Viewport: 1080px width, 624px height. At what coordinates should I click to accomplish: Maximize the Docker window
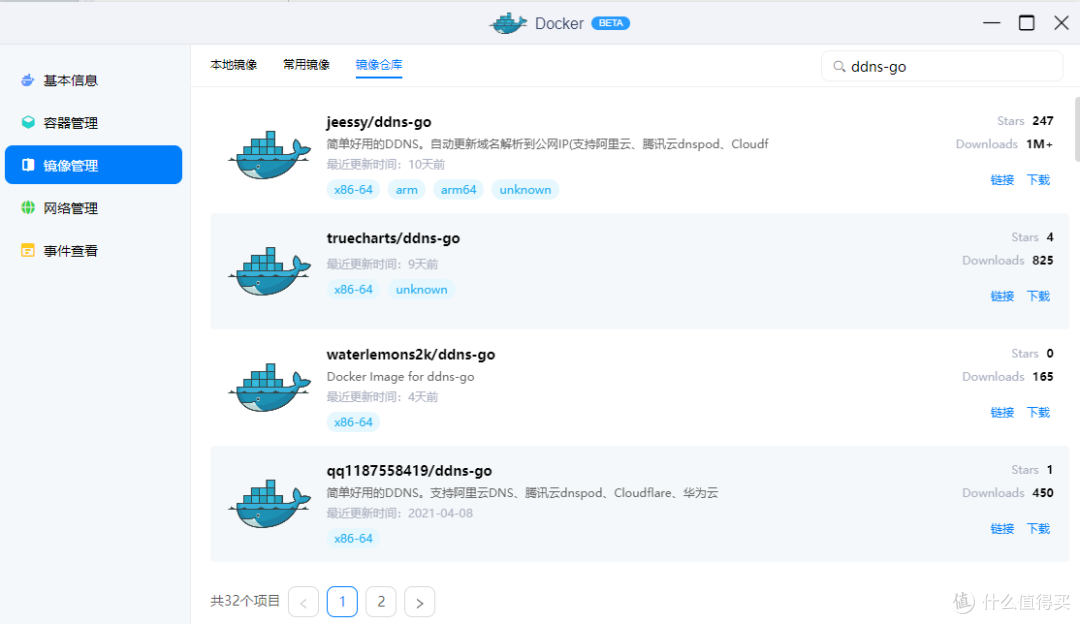1026,23
